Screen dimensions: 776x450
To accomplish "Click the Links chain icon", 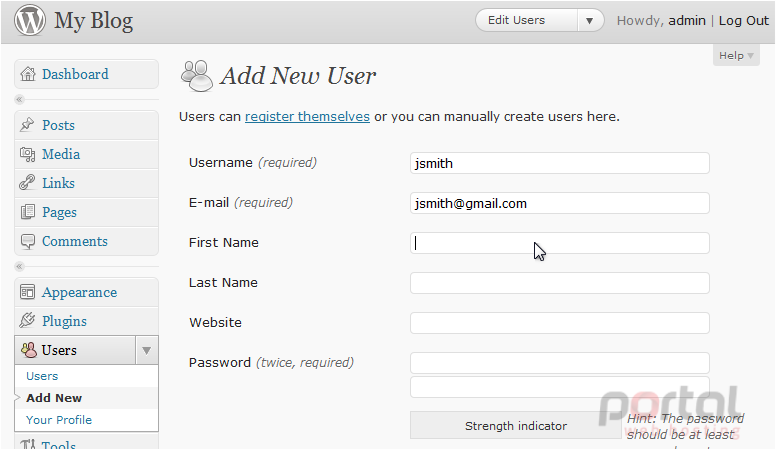I will (27, 183).
